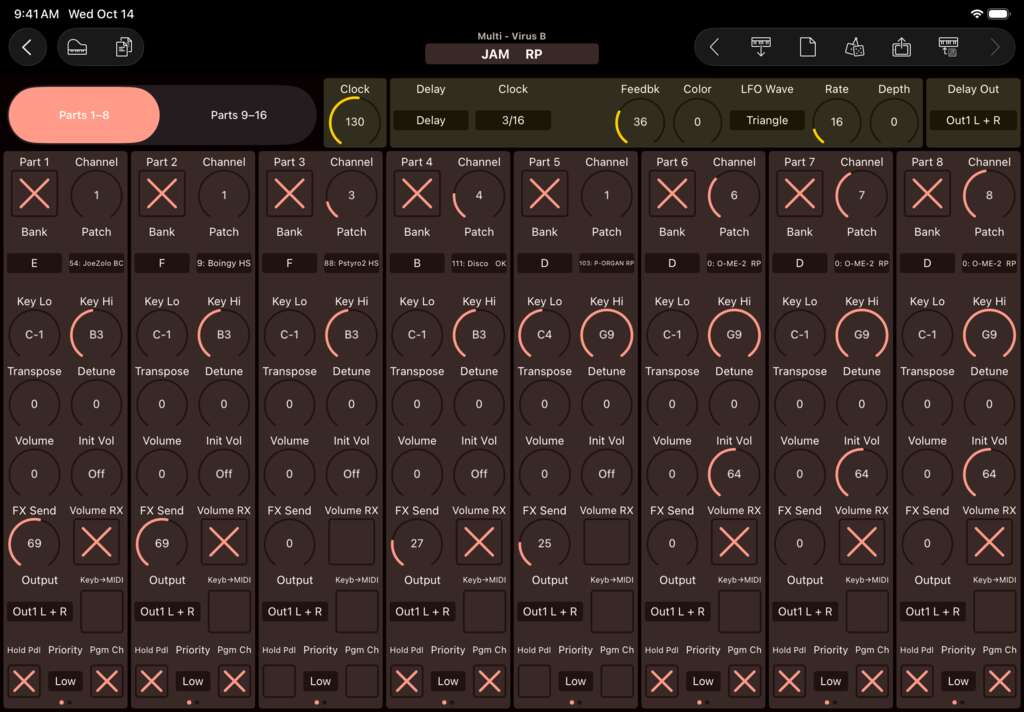Edit the patch name JAM RP field
Image resolution: width=1024 pixels, height=712 pixels.
tap(512, 54)
